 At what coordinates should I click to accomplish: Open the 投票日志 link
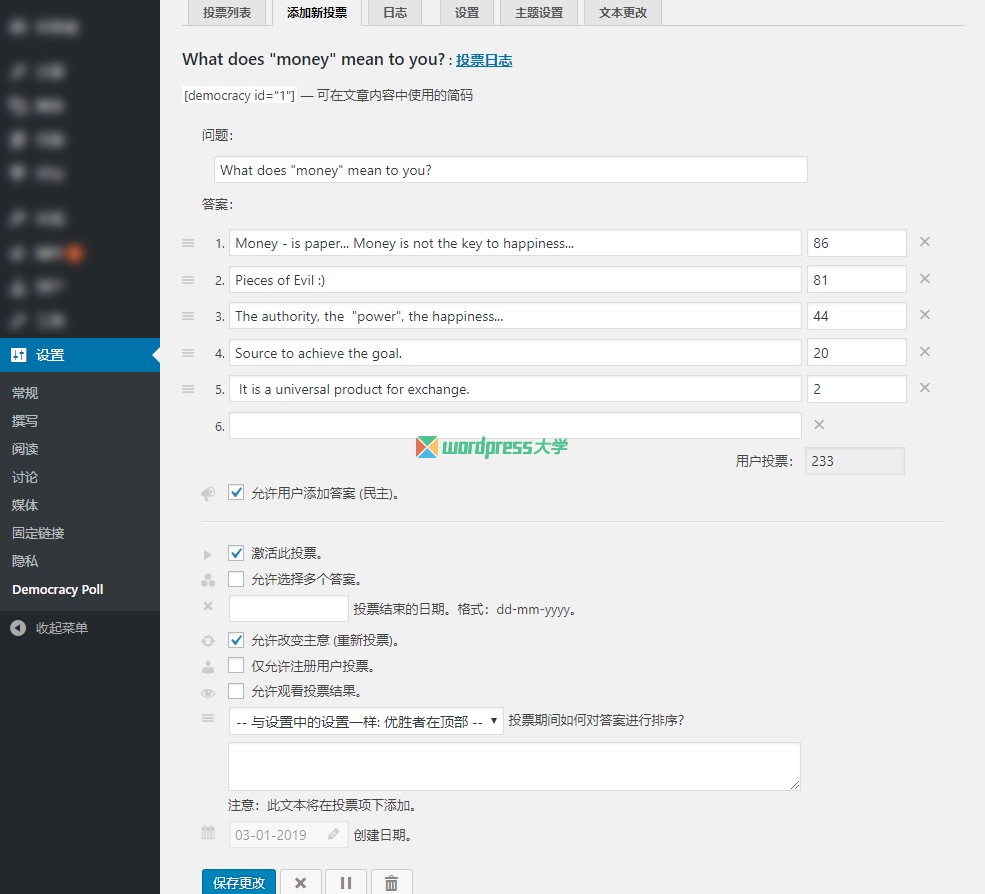[484, 60]
